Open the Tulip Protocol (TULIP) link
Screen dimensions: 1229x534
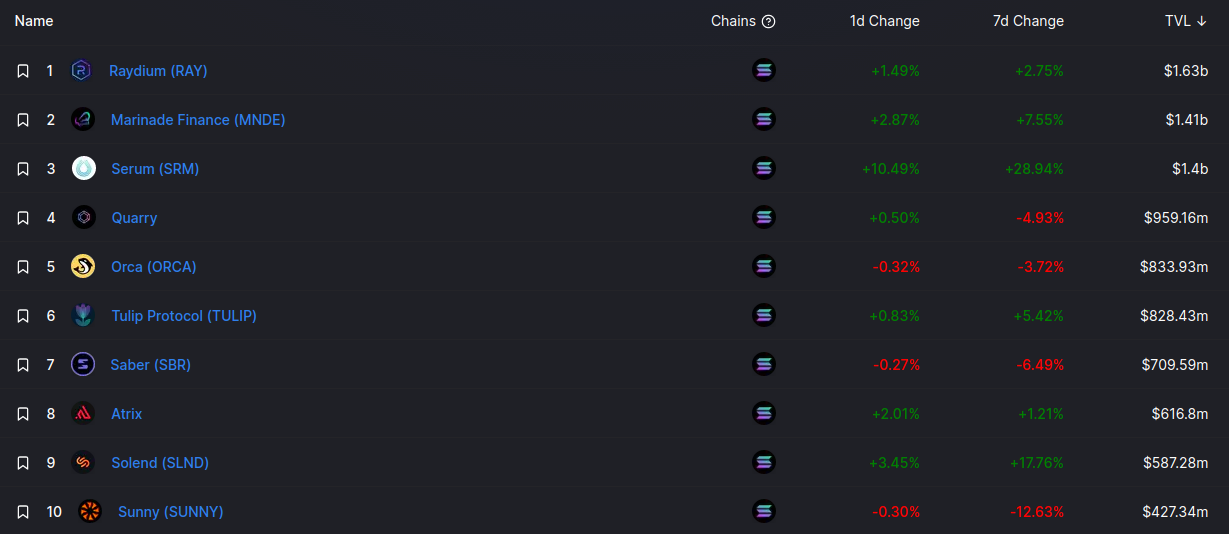(x=184, y=316)
